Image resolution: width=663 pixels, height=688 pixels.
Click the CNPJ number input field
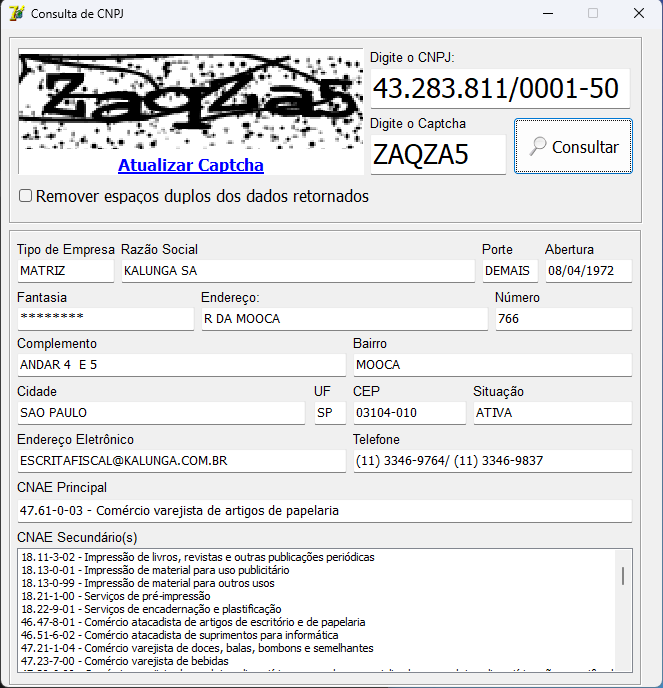click(500, 89)
